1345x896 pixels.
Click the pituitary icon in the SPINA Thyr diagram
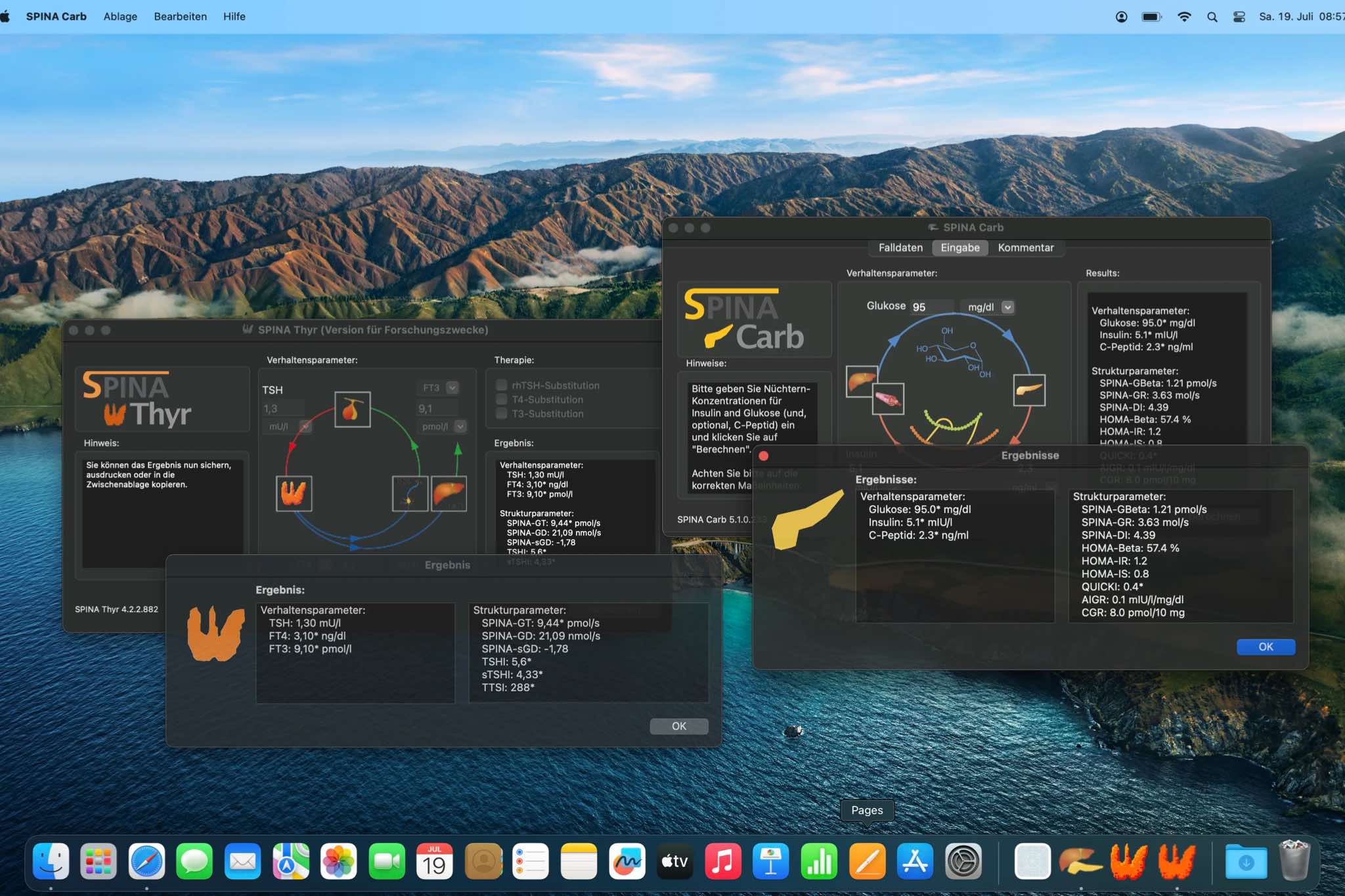point(353,410)
